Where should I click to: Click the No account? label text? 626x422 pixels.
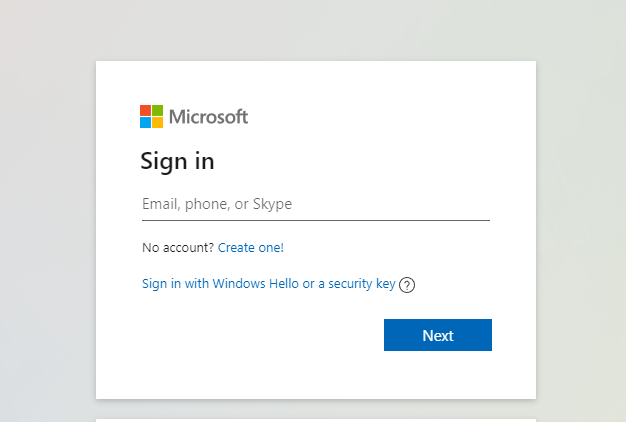tap(178, 248)
